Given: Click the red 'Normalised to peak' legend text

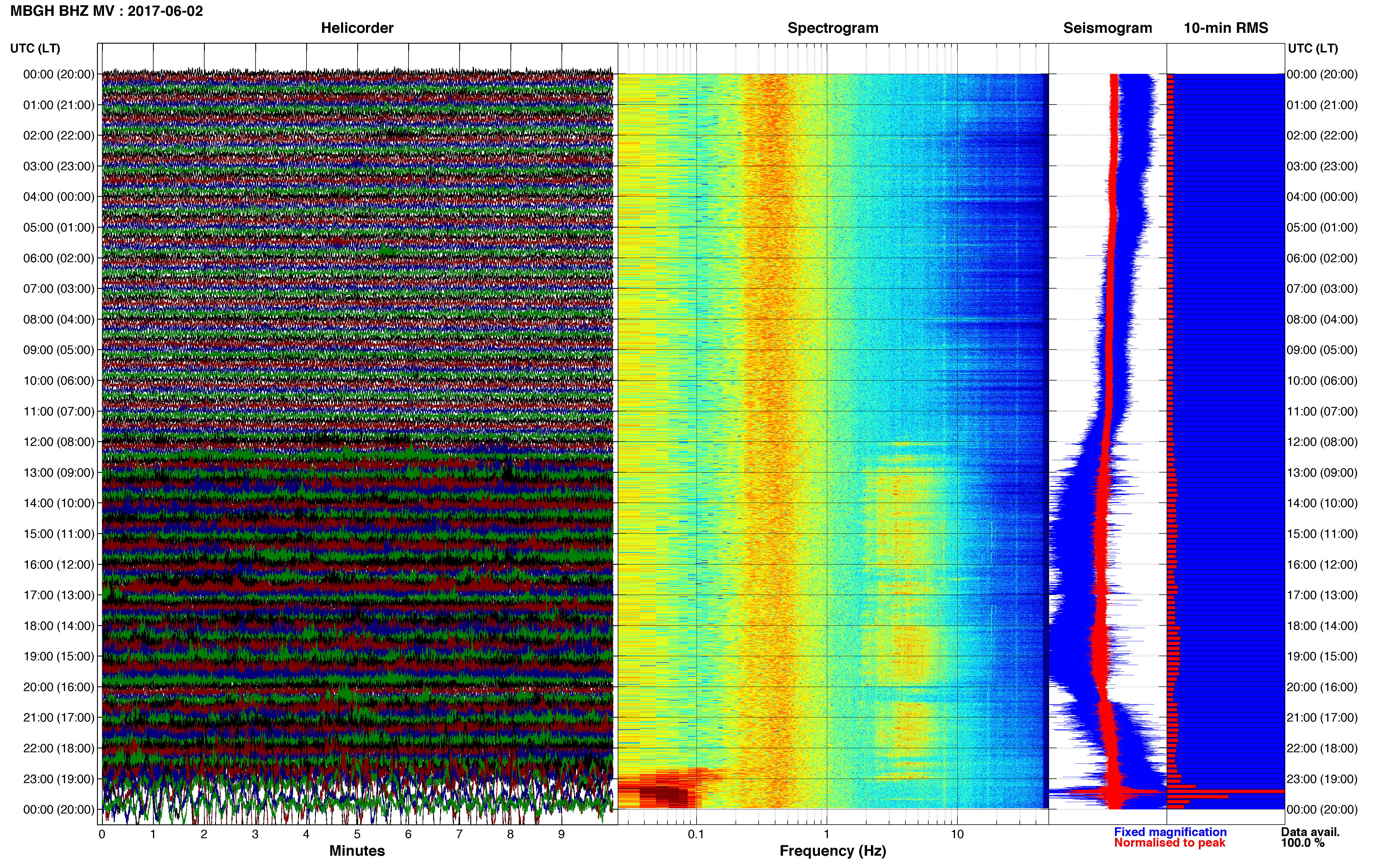Looking at the screenshot, I should coord(1170,843).
